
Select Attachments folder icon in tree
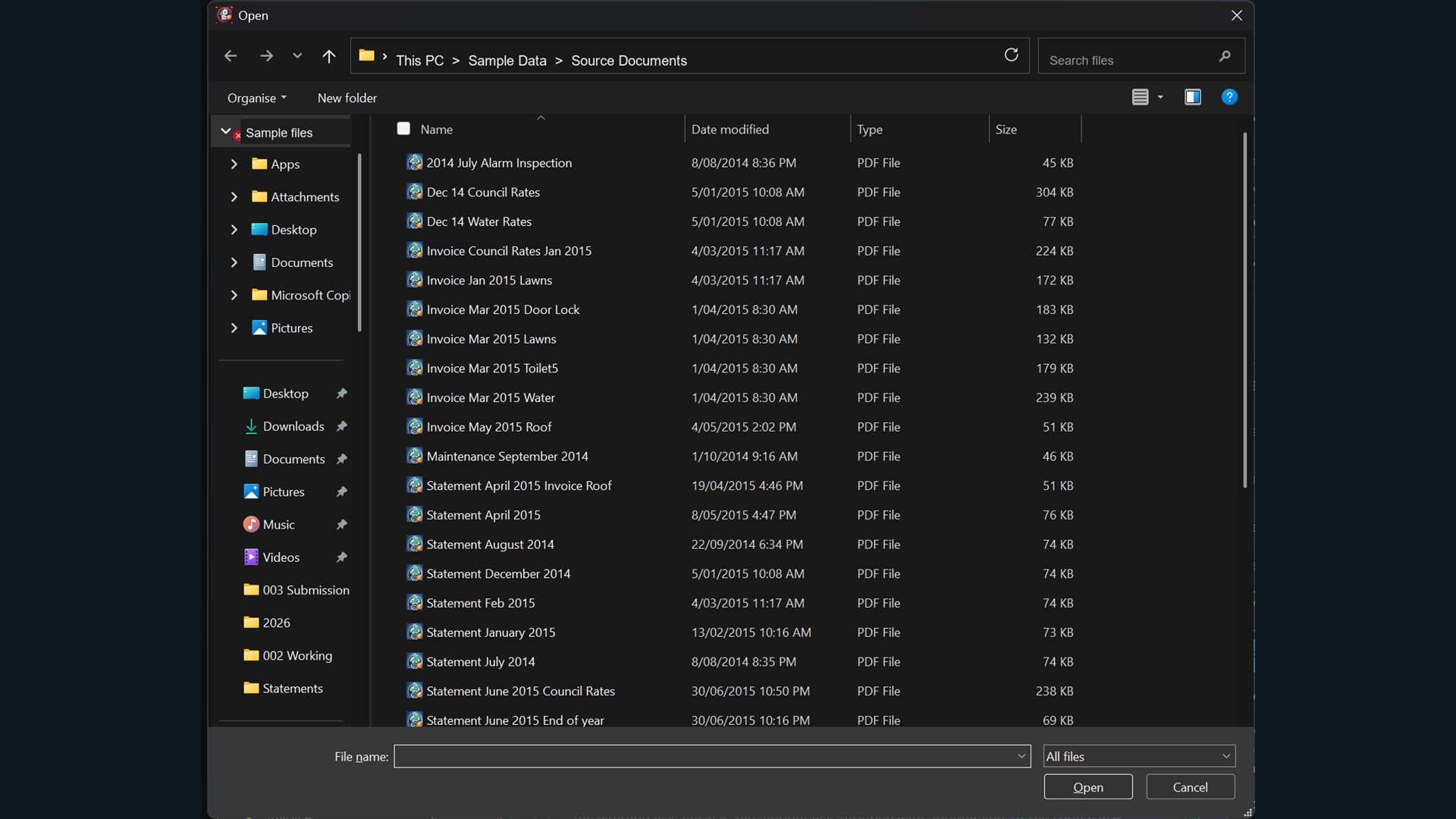point(259,196)
